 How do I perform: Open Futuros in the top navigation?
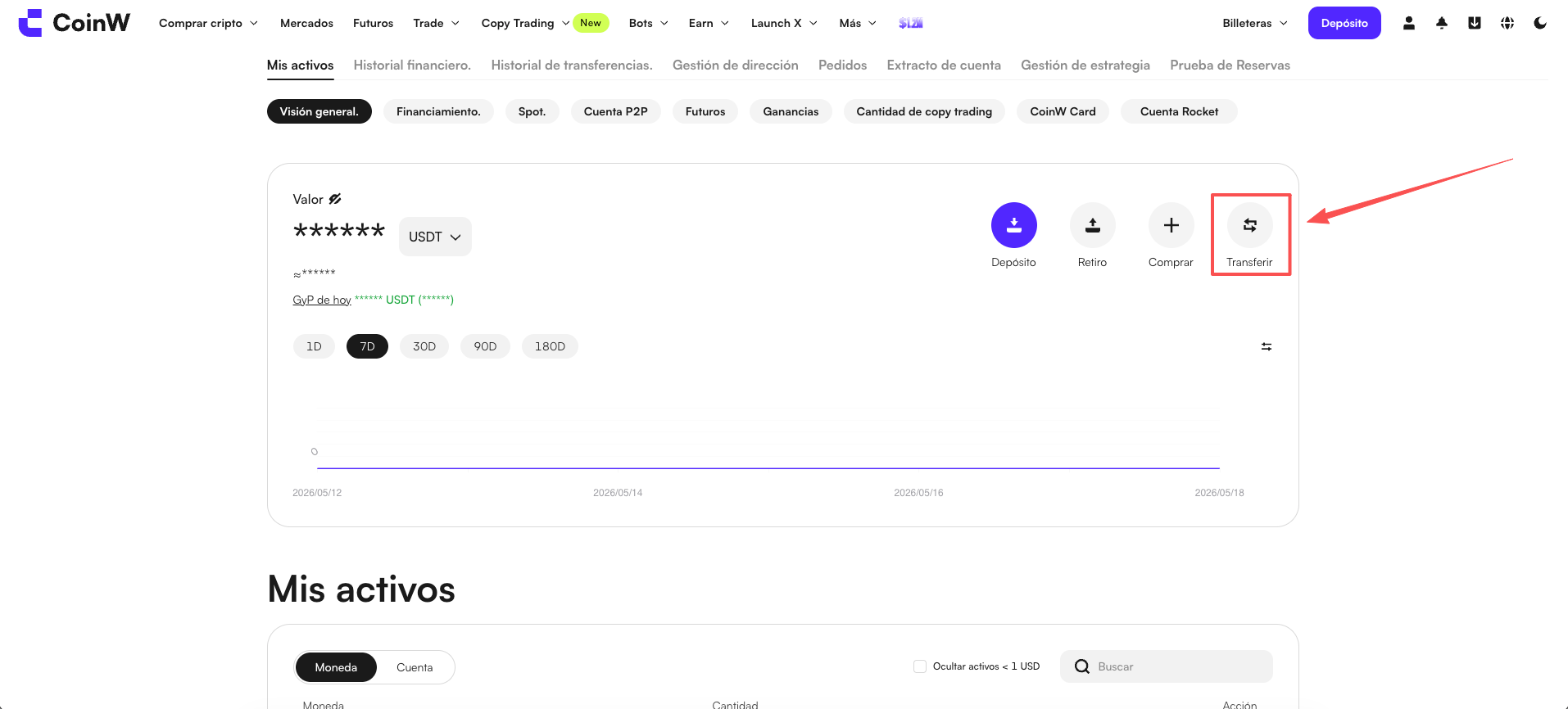pyautogui.click(x=373, y=23)
